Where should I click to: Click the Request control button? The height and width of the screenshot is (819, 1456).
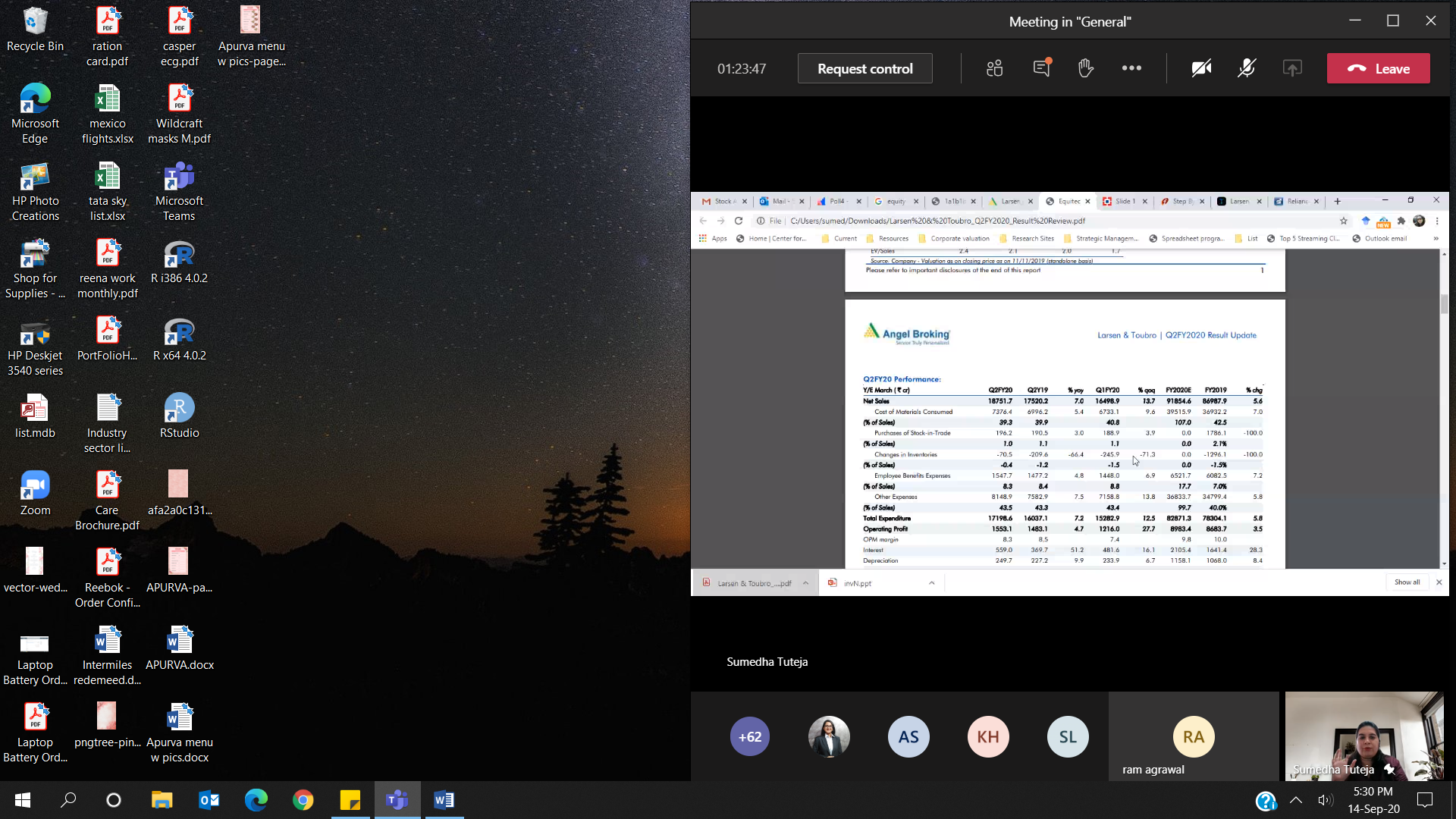(864, 68)
